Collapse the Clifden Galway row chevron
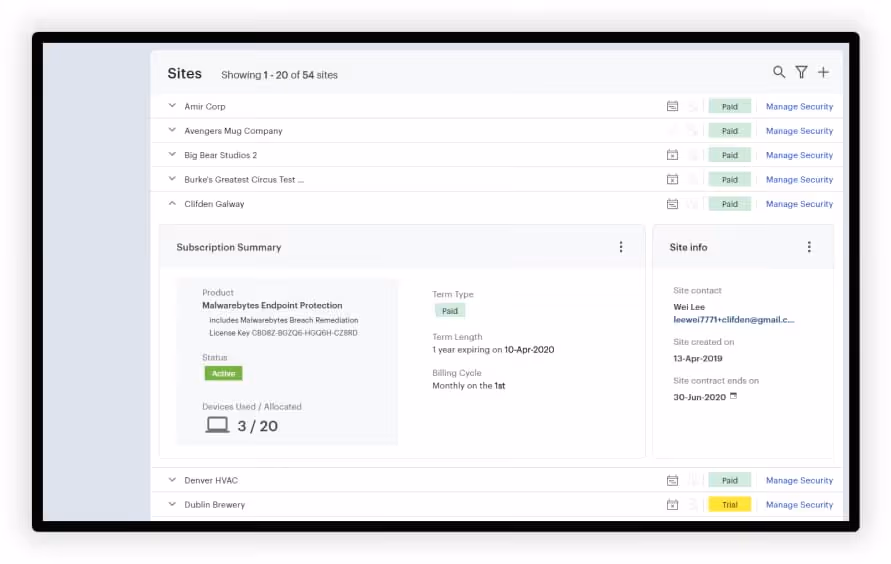This screenshot has width=891, height=564. [172, 203]
